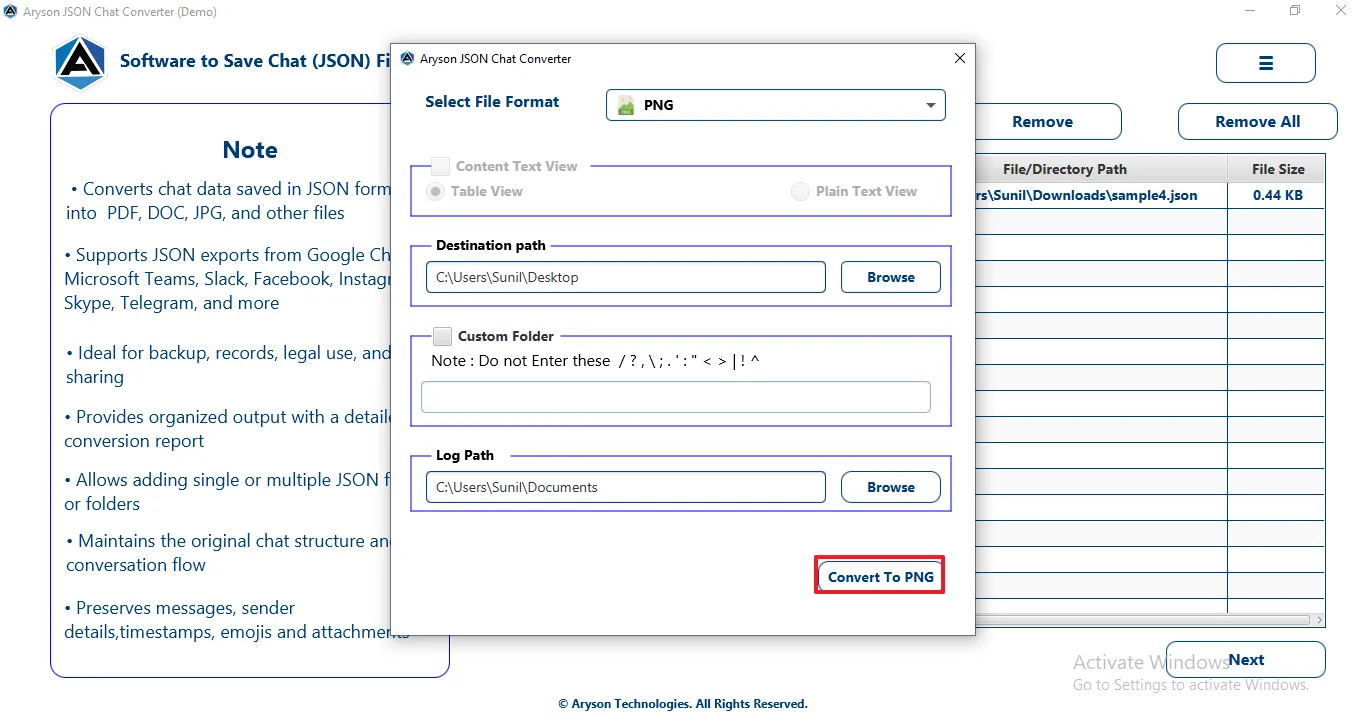The image size is (1366, 728).
Task: Select the Plain Text View radio button
Action: [x=800, y=192]
